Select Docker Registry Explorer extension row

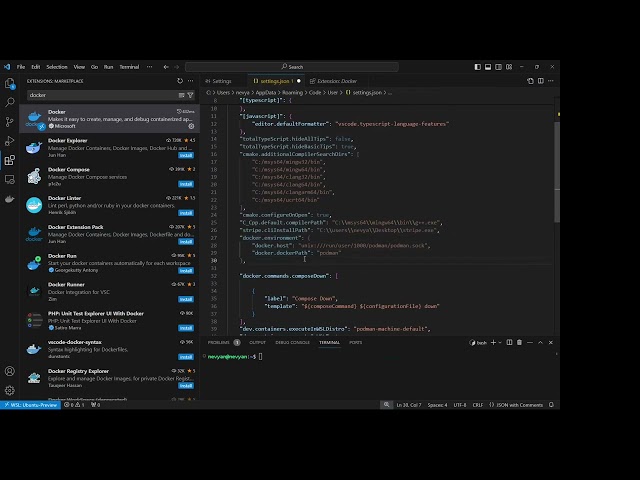[x=109, y=378]
